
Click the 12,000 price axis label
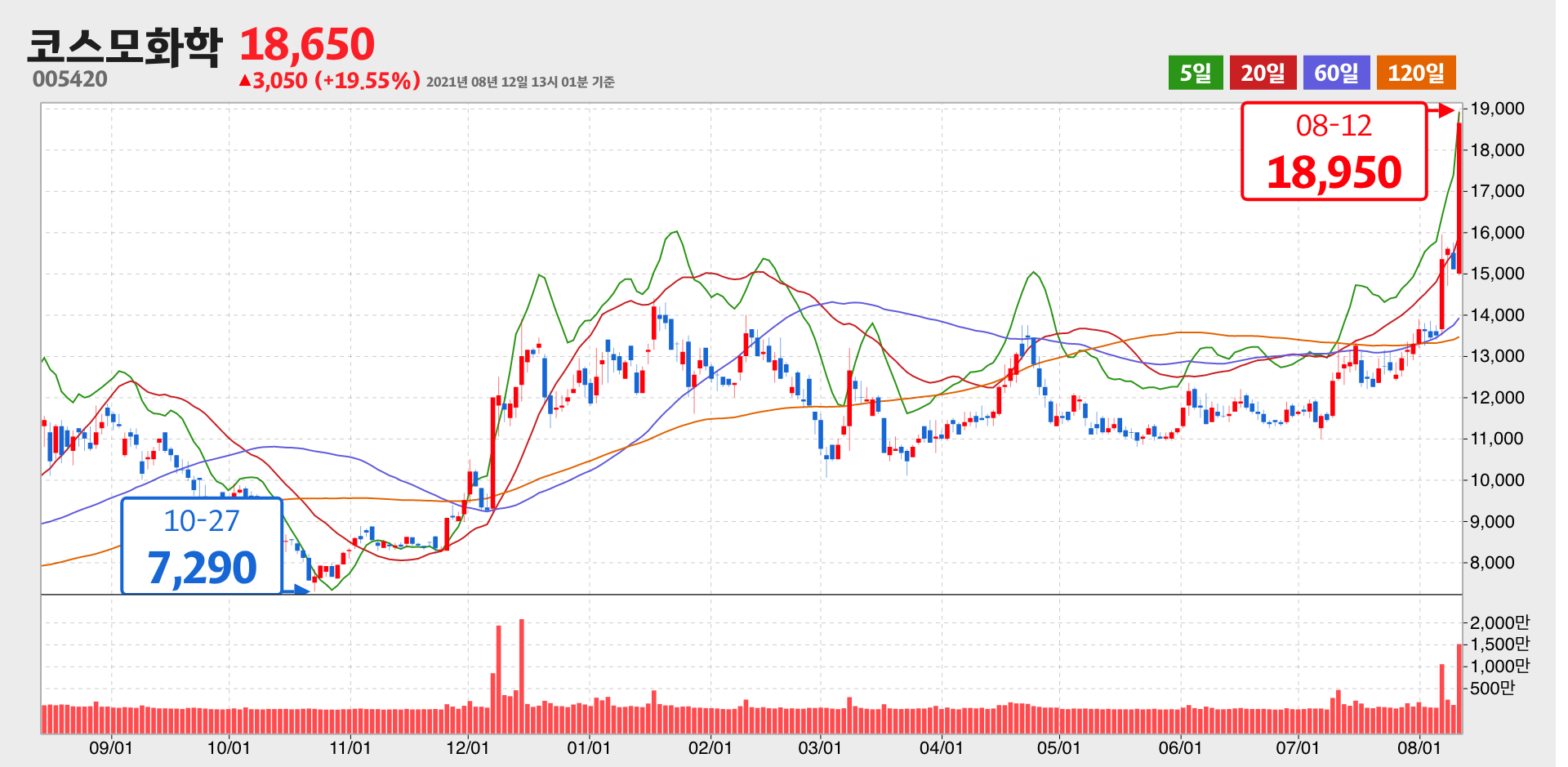1497,397
